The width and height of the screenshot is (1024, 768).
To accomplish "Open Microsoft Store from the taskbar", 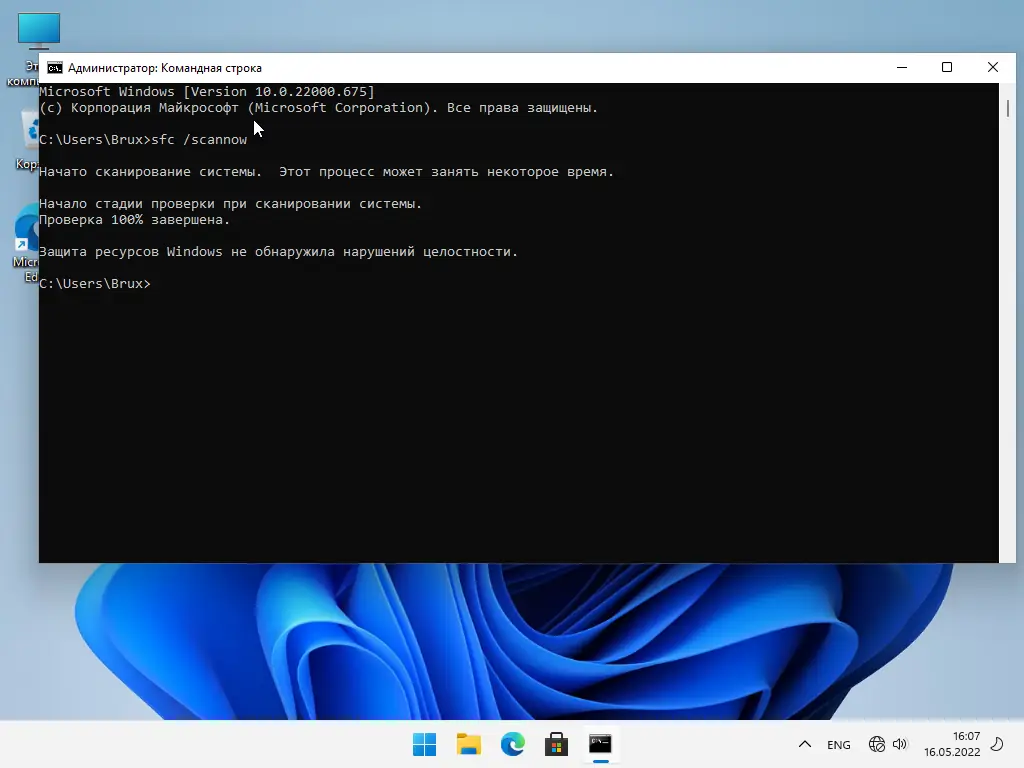I will tap(556, 744).
